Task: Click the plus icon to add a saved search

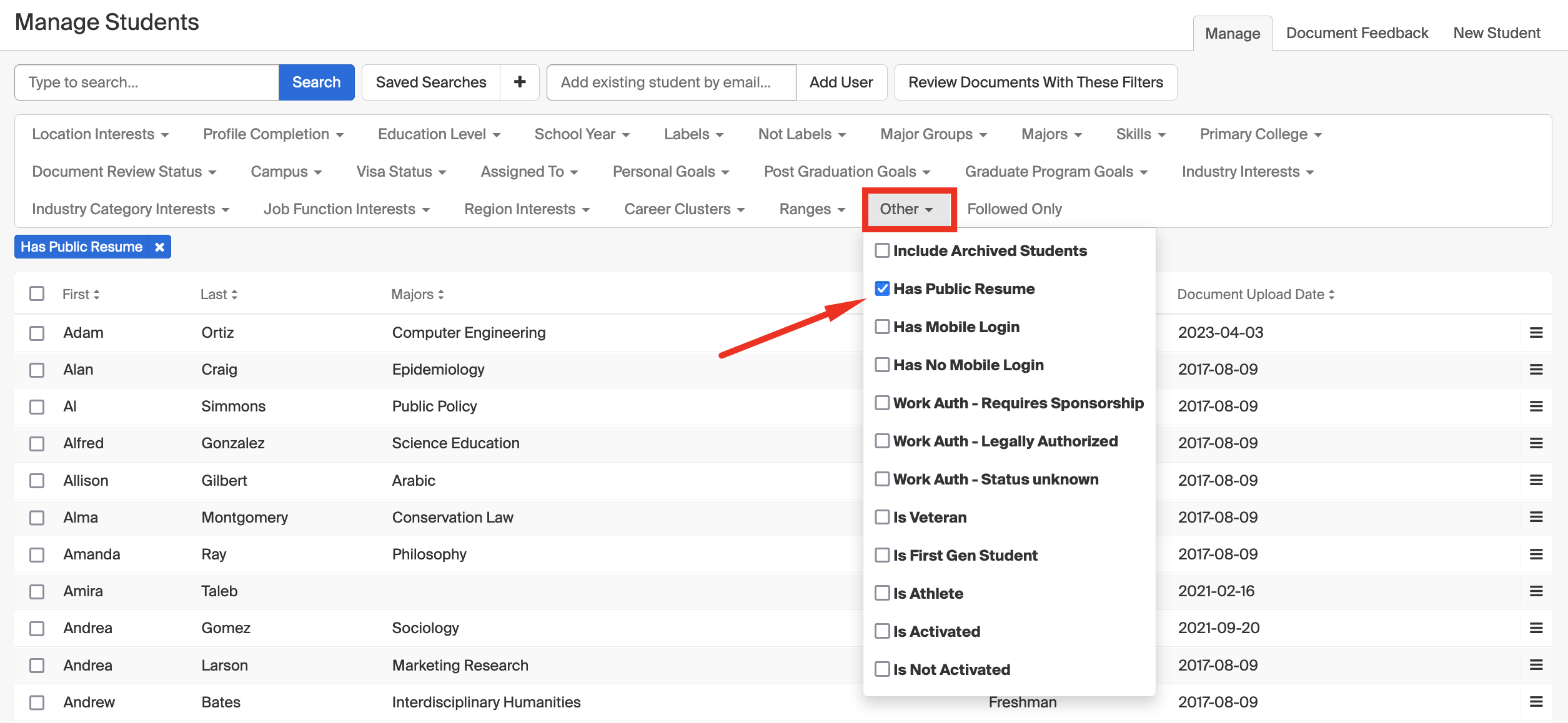Action: click(519, 82)
